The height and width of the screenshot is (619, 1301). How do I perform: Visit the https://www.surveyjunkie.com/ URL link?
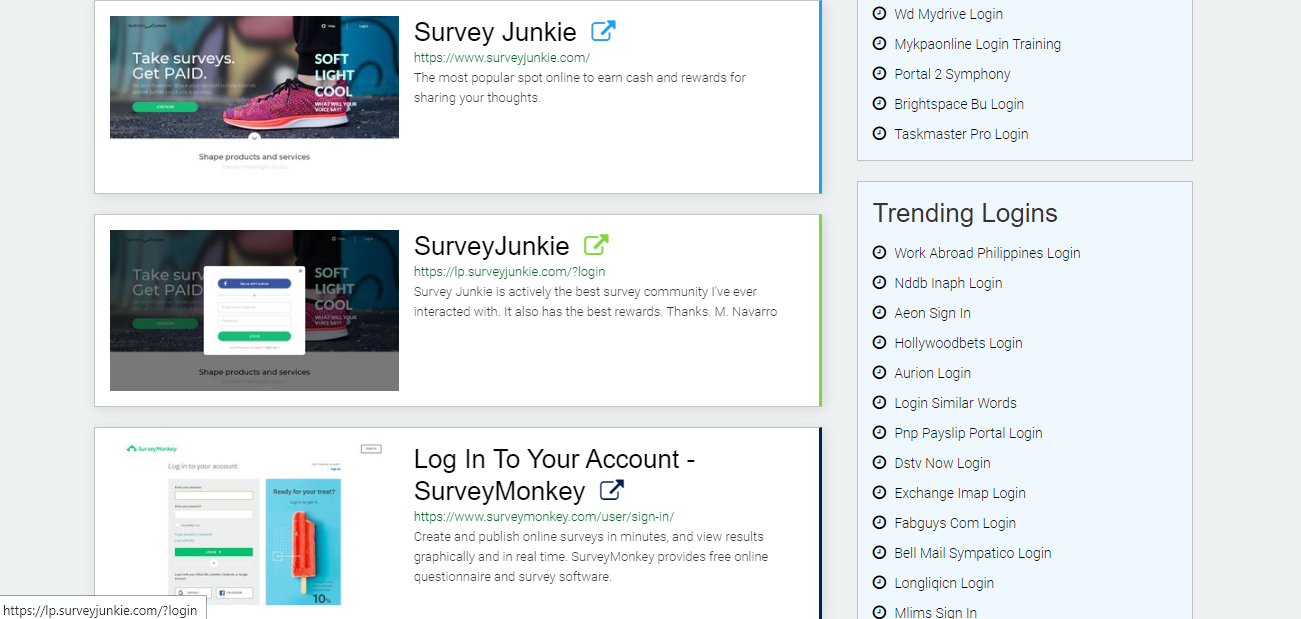point(502,57)
